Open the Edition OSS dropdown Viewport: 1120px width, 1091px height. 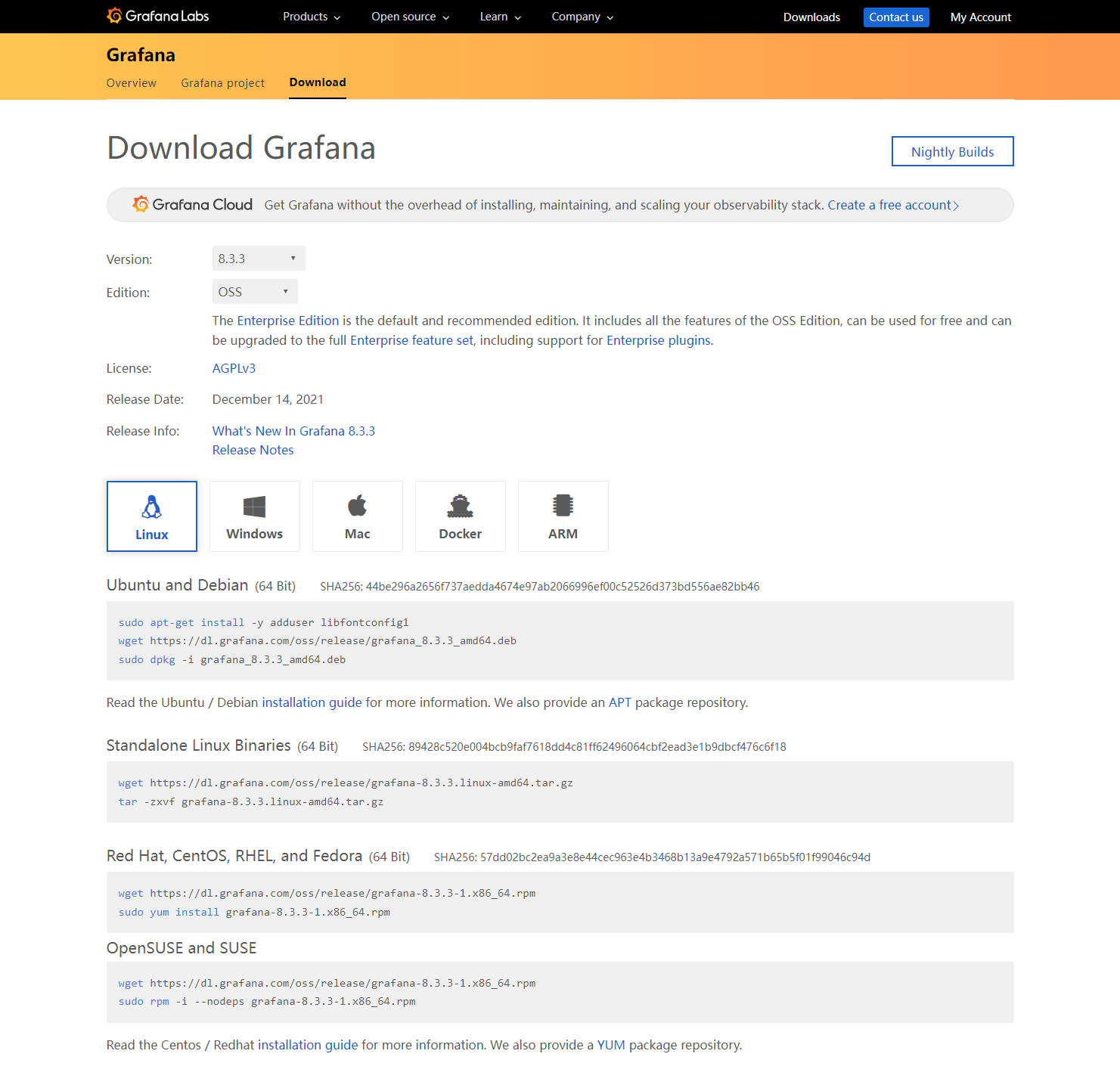(x=255, y=292)
